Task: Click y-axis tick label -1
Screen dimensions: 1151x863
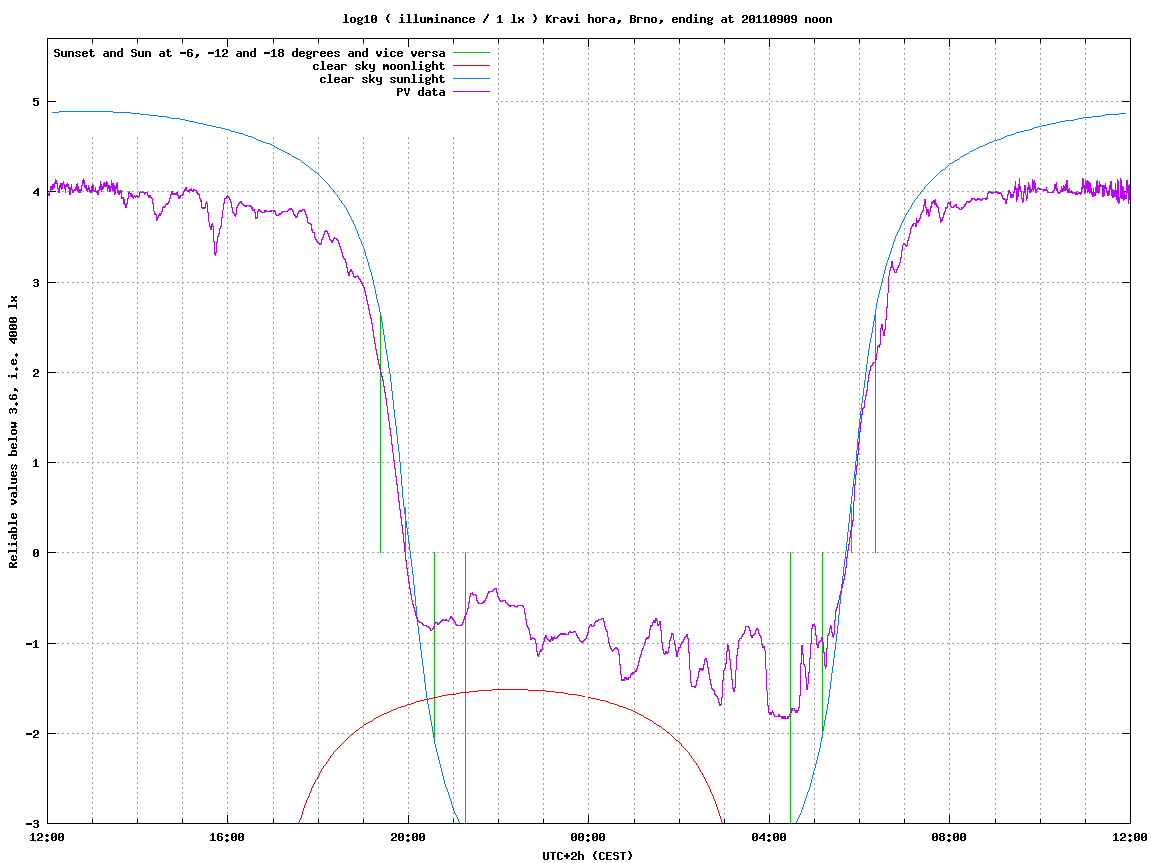Action: click(x=32, y=644)
